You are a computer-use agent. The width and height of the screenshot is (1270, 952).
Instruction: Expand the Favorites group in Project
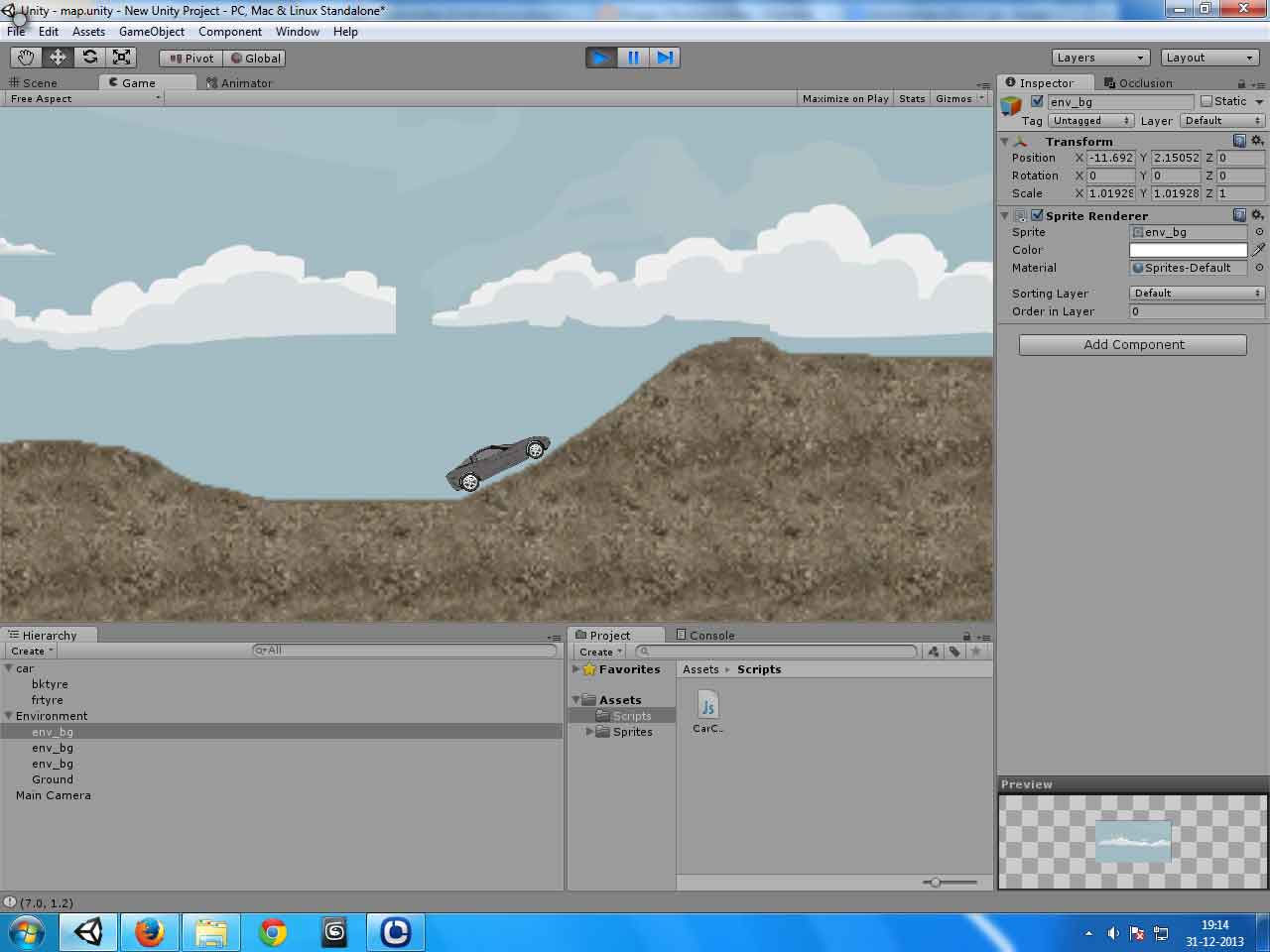[575, 669]
